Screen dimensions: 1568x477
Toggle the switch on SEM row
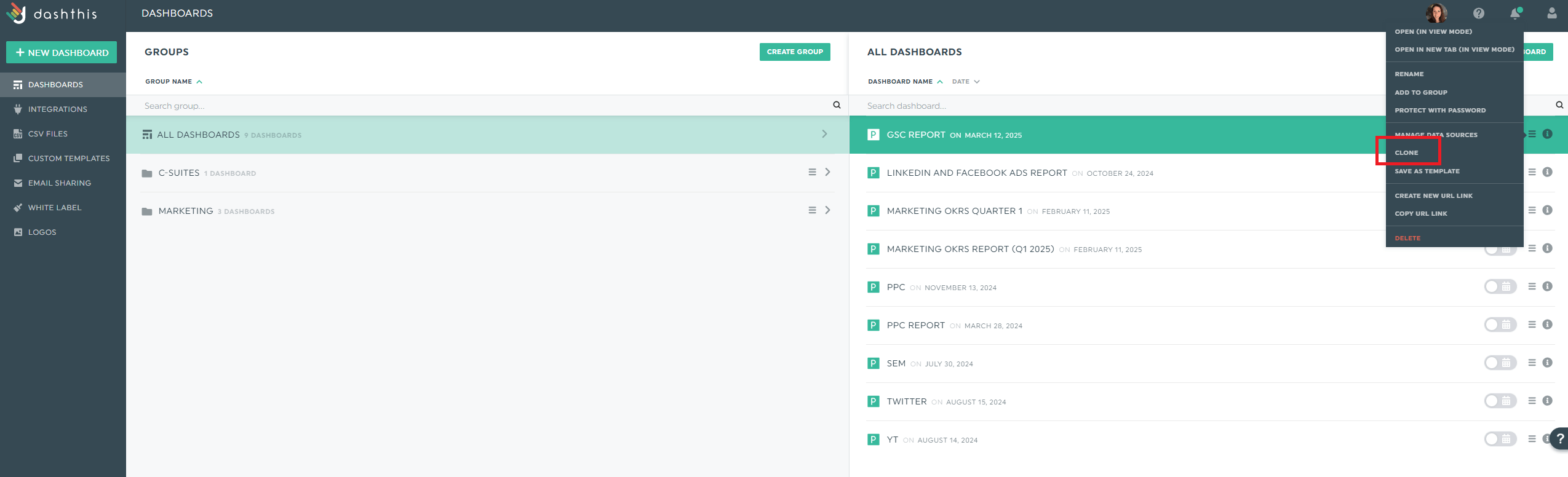pos(1500,363)
